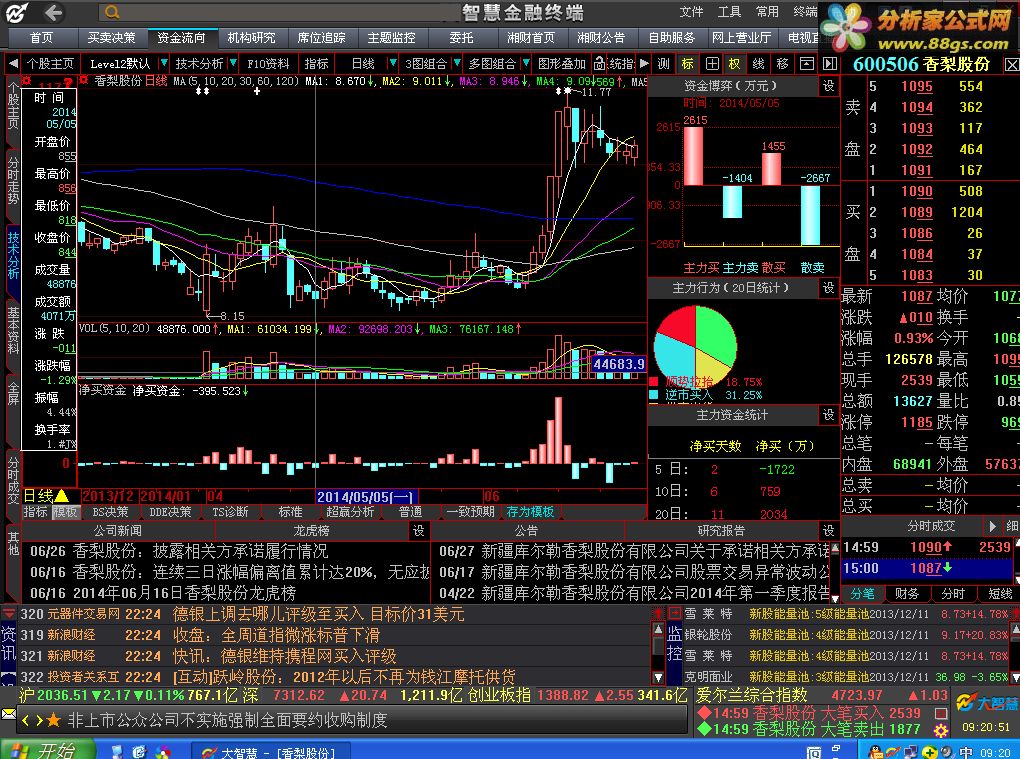Go to the 首页 tab
Screen dimensions: 1020x759
(42, 38)
